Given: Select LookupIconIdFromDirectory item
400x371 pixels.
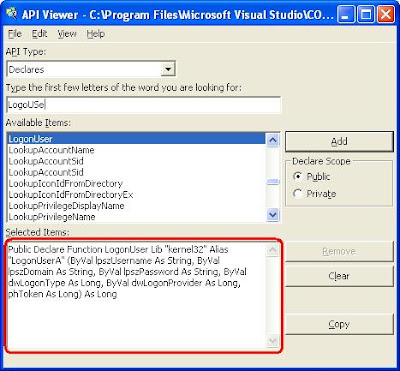Looking at the screenshot, I should 136,183.
